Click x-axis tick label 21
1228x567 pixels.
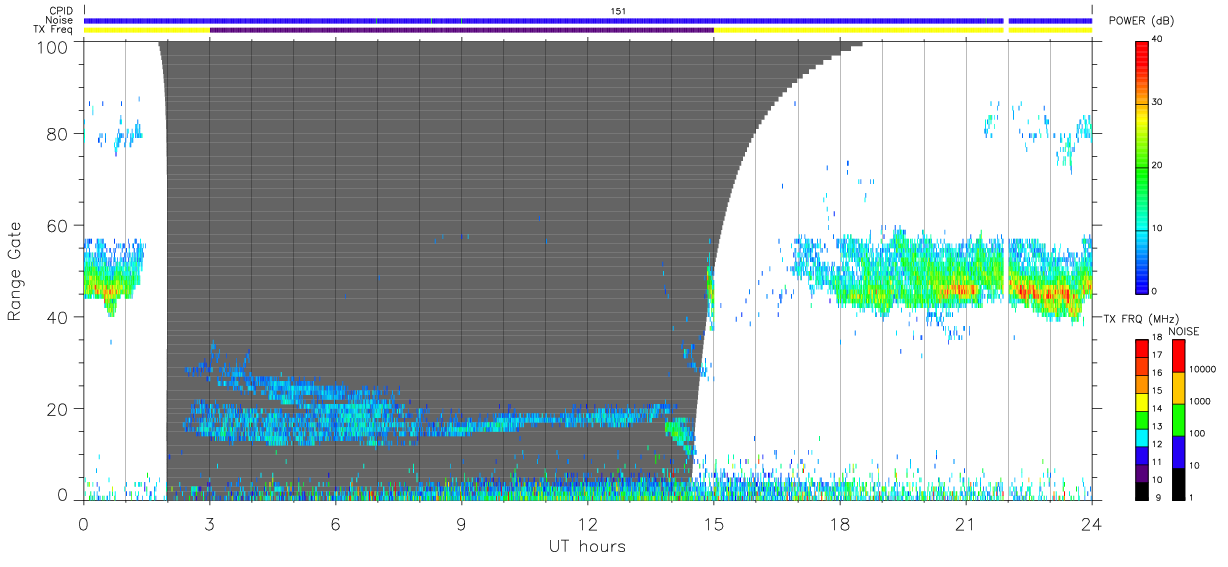(965, 523)
